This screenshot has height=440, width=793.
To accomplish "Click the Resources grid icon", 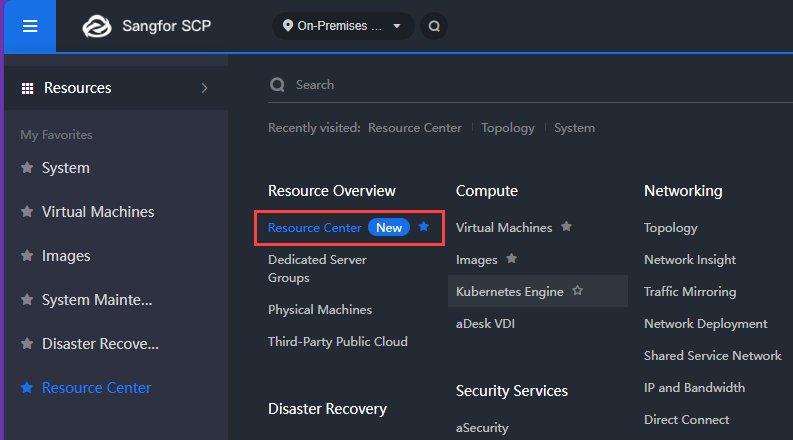I will pos(27,88).
